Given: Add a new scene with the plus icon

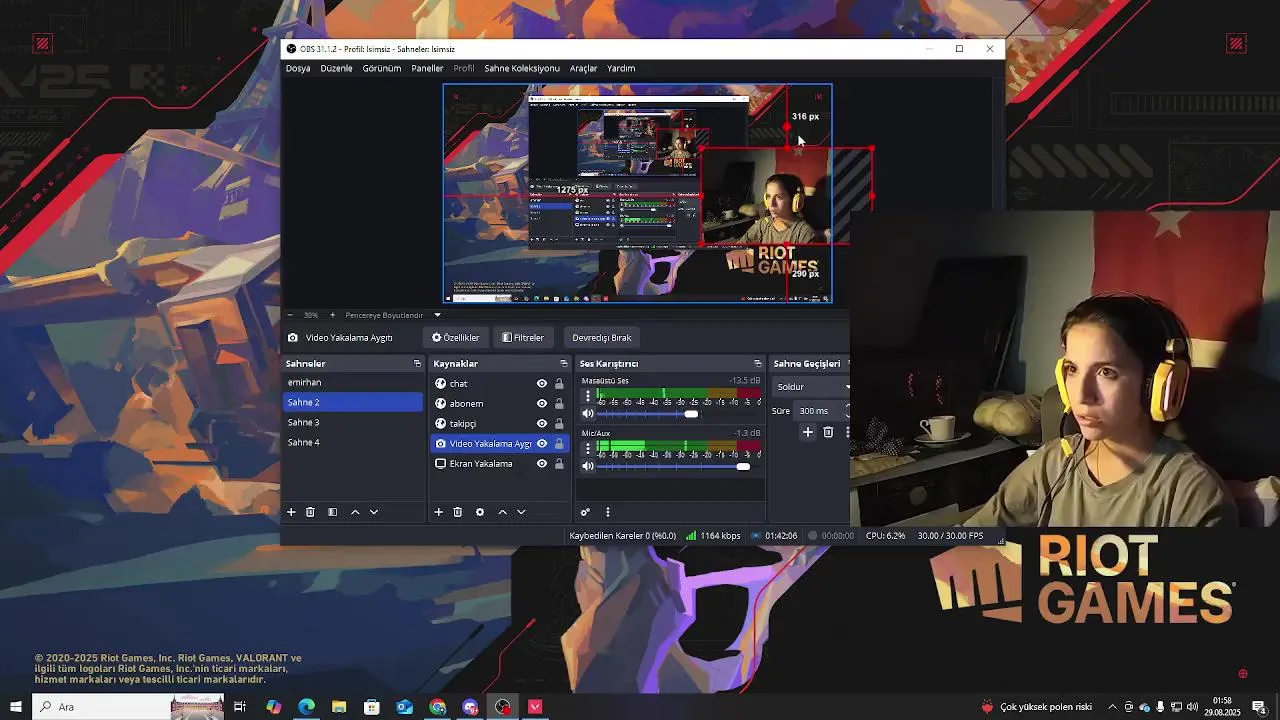Looking at the screenshot, I should point(291,512).
